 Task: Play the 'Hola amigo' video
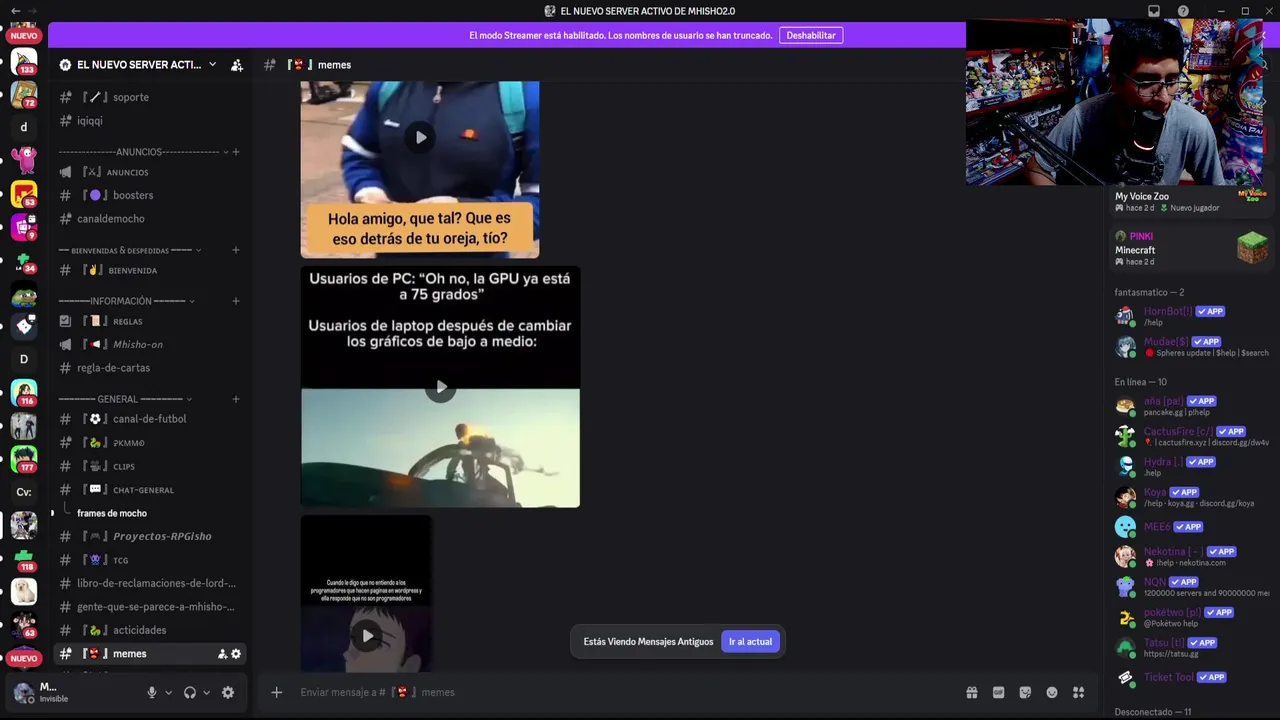coord(420,138)
